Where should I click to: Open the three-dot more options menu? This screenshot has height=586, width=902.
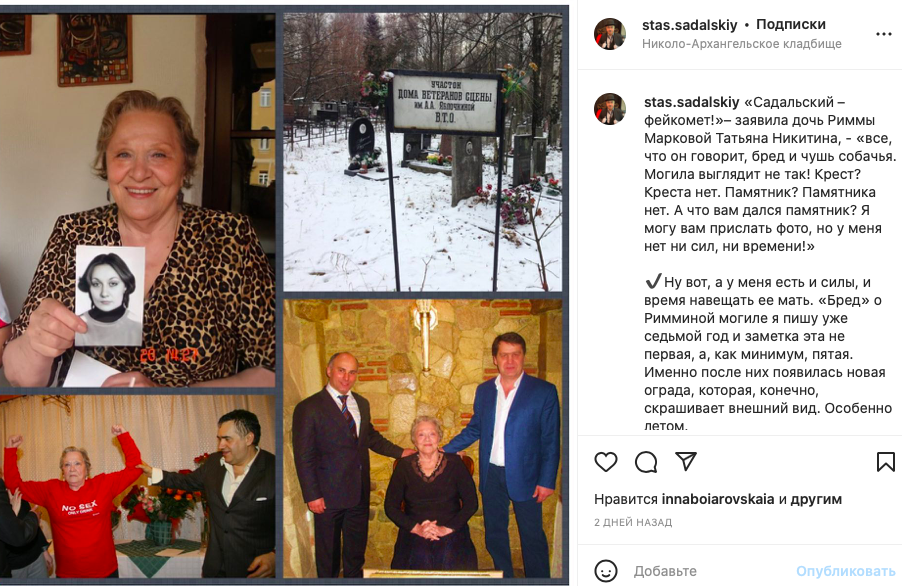[x=884, y=34]
